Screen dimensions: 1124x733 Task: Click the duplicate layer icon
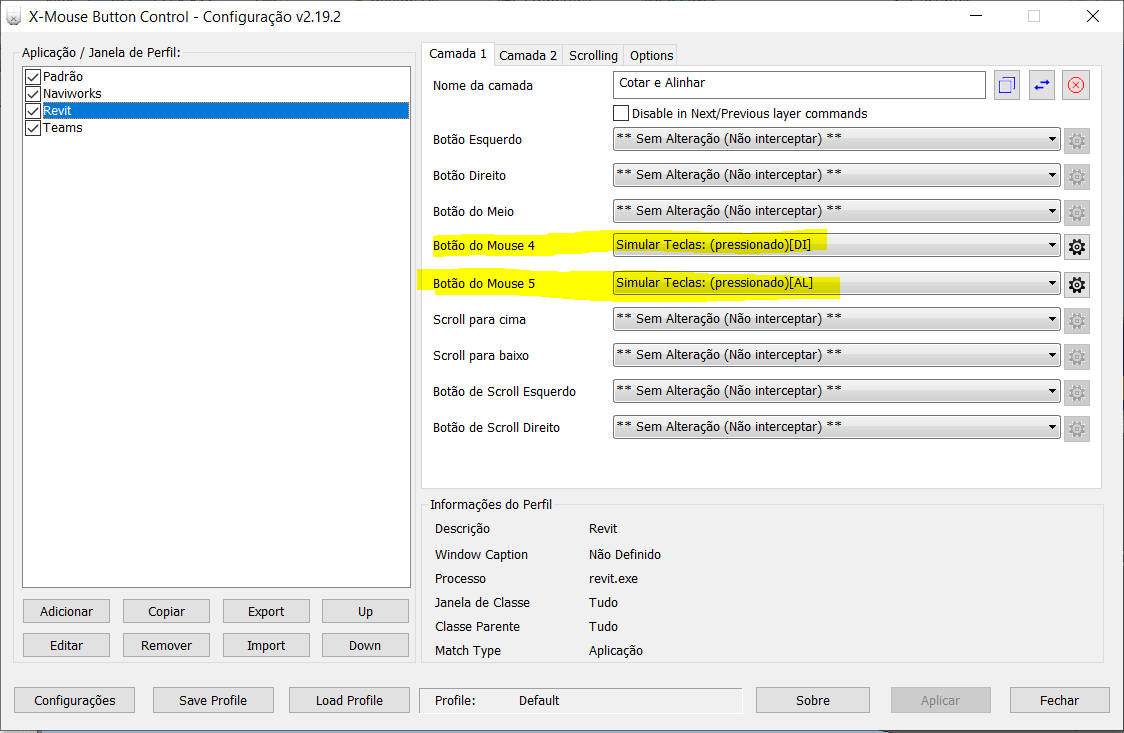click(x=1007, y=85)
